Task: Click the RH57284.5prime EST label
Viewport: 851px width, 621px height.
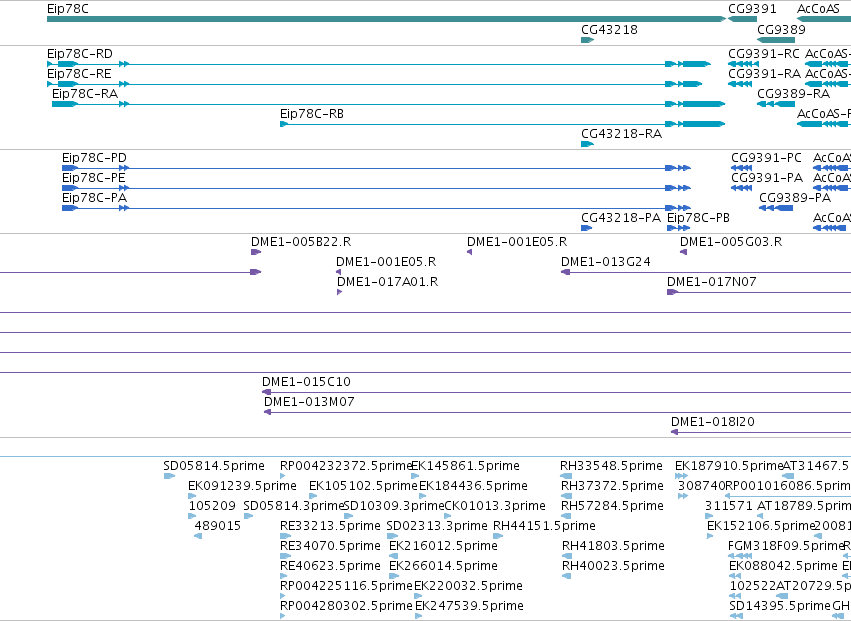Action: tap(612, 506)
